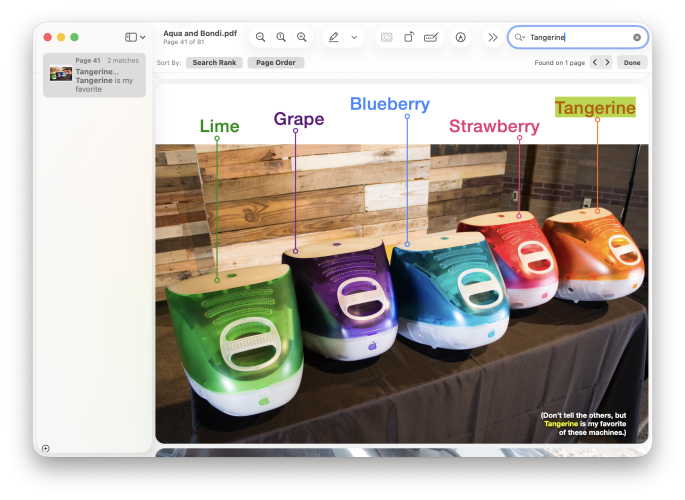This screenshot has height=500, width=685.
Task: Open the search options magnifier dropdown
Action: point(520,37)
